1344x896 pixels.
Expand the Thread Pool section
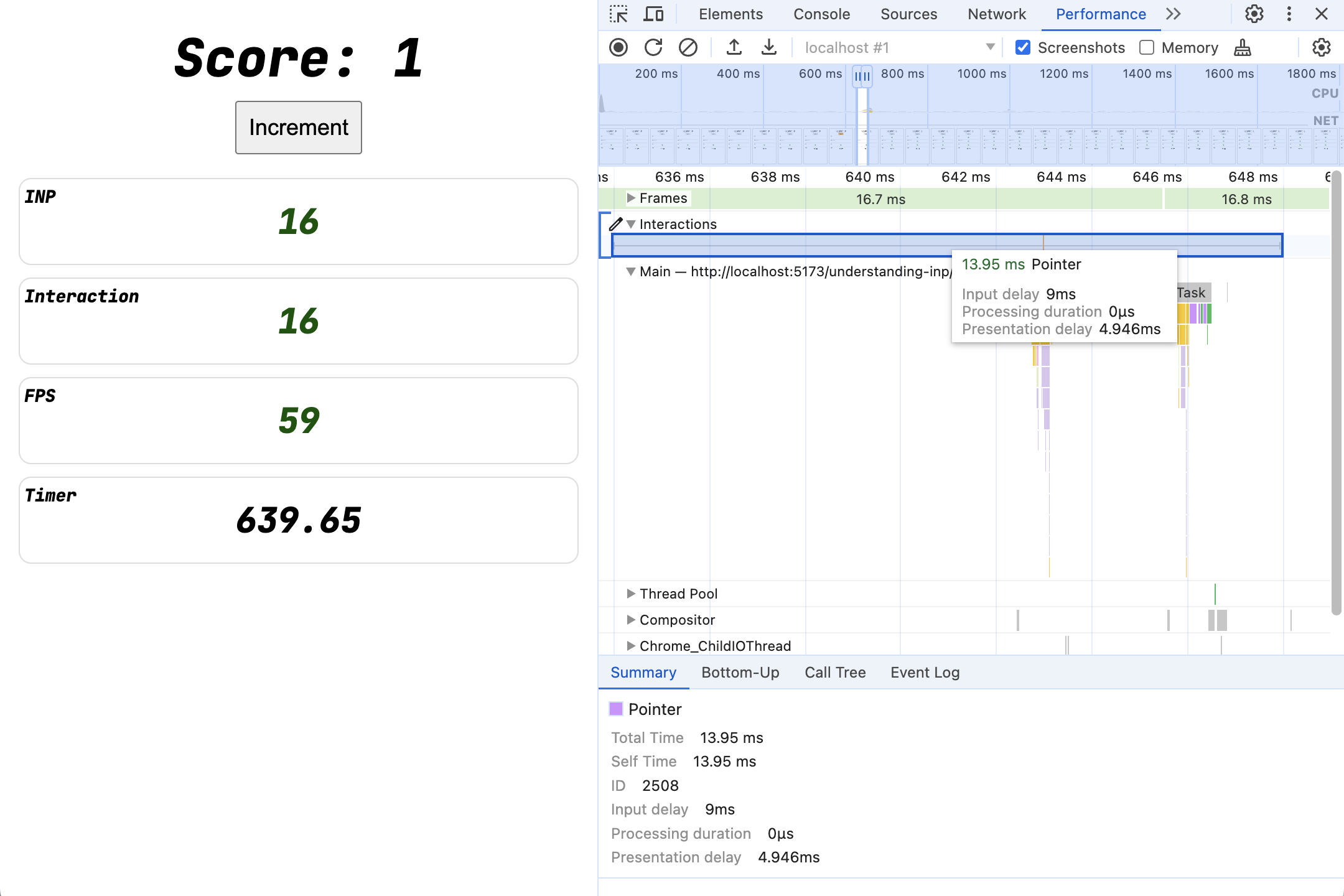(x=628, y=593)
